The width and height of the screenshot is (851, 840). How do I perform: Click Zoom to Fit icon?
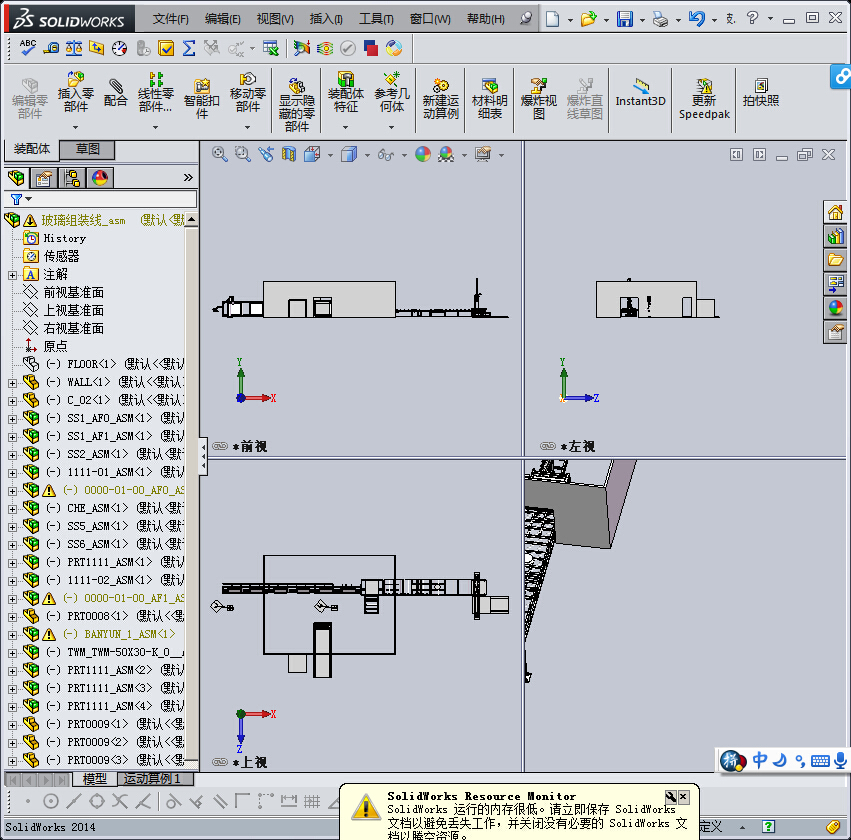219,154
